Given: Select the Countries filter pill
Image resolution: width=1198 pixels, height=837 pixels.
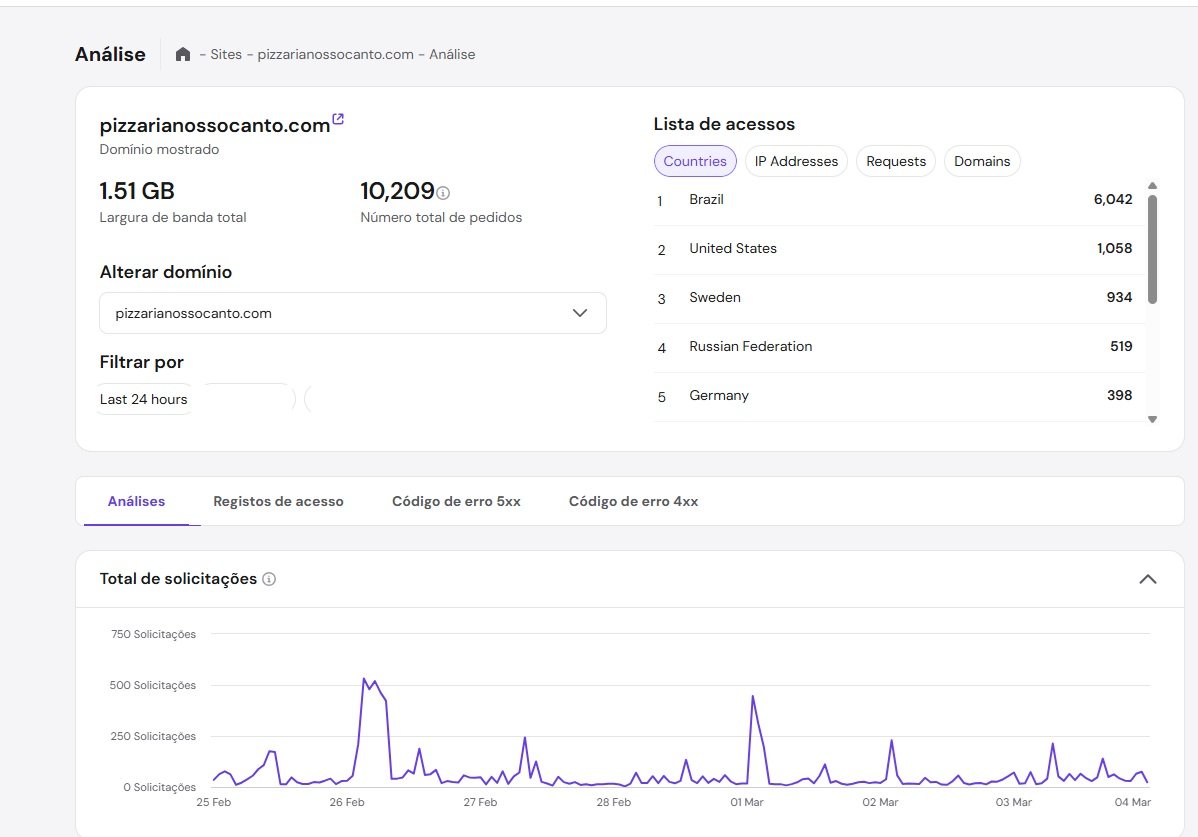Looking at the screenshot, I should pos(695,161).
